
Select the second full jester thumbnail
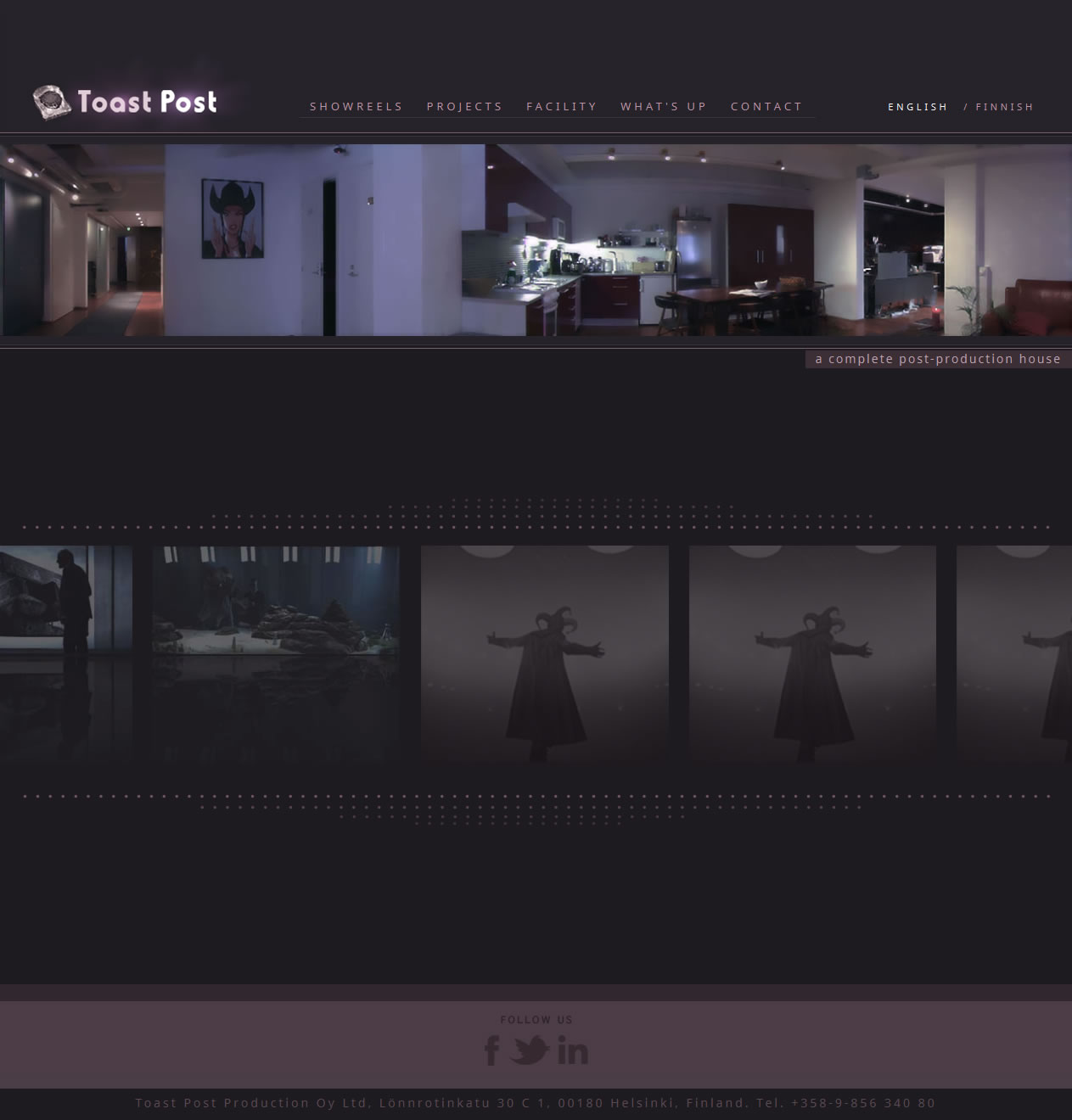tap(812, 653)
